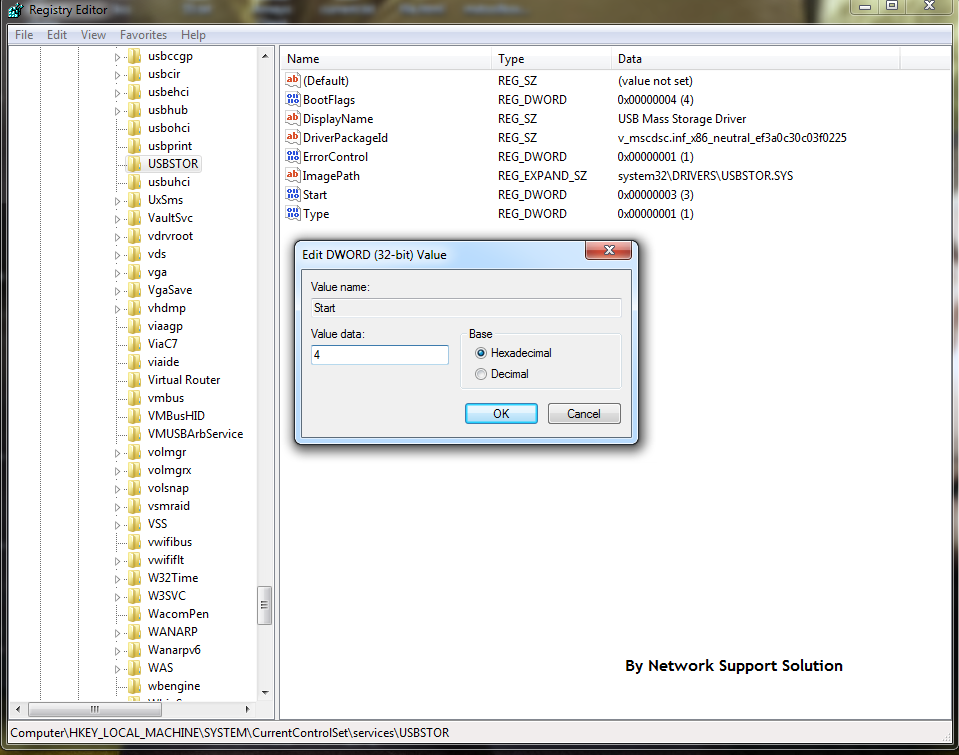The height and width of the screenshot is (755, 959).
Task: Click the REG_SZ icon beside DisplayName
Action: coord(294,118)
